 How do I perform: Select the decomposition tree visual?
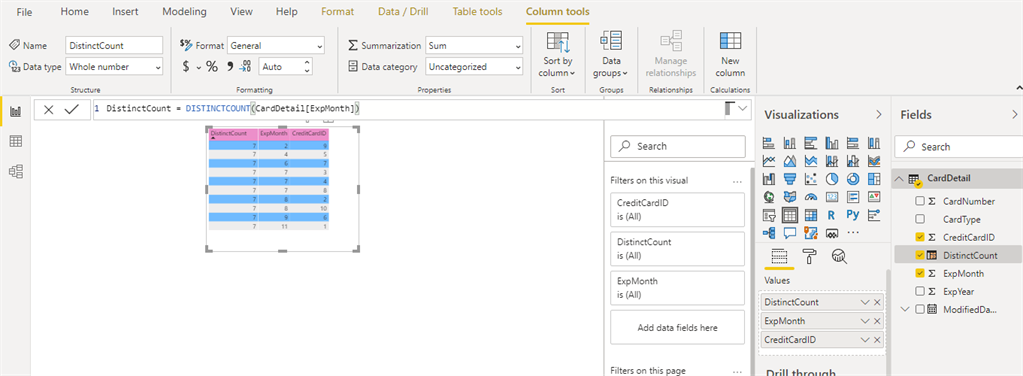[768, 232]
